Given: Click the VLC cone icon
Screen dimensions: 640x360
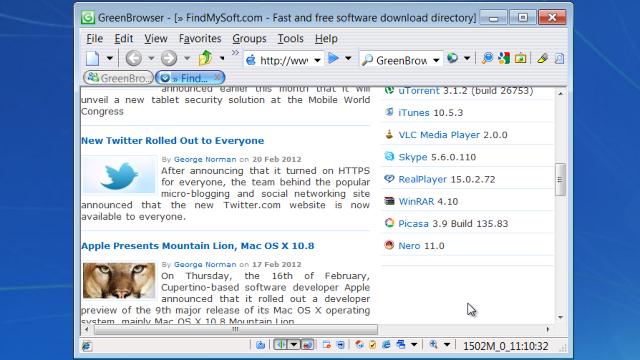Looking at the screenshot, I should [389, 134].
